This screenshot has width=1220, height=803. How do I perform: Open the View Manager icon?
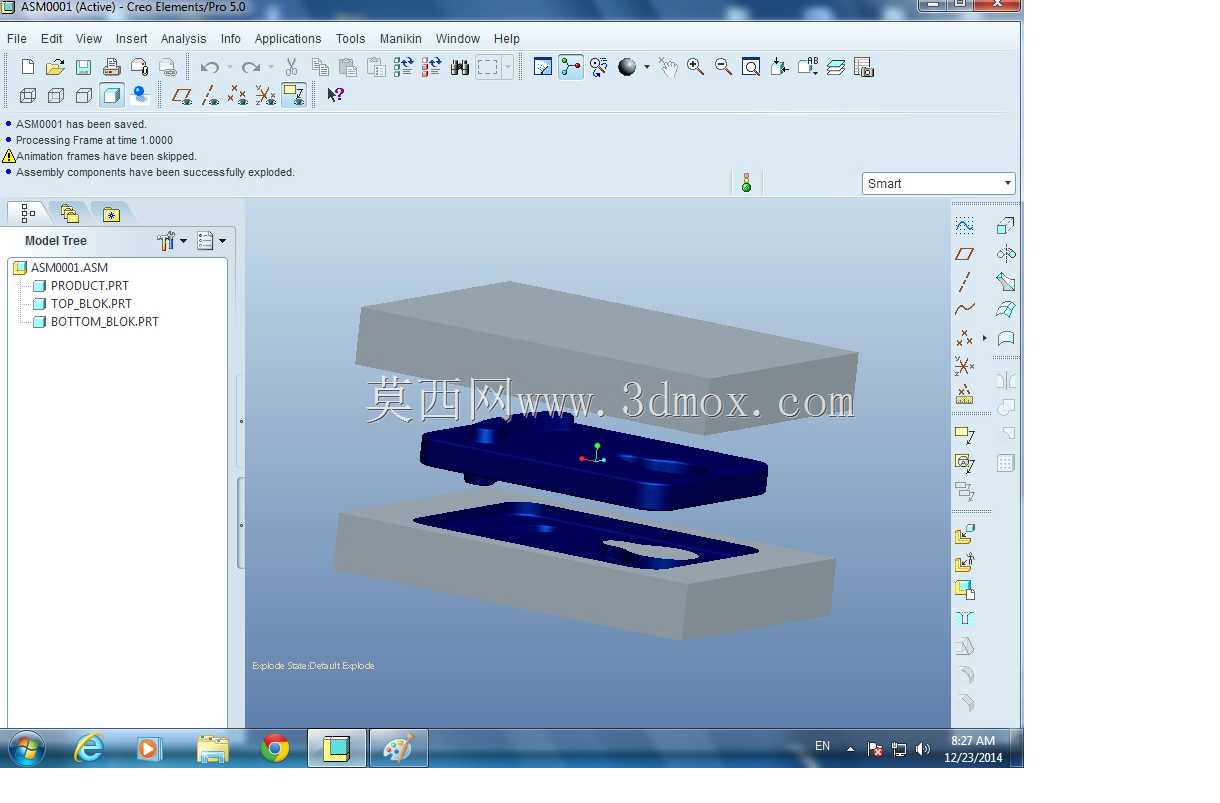click(864, 67)
